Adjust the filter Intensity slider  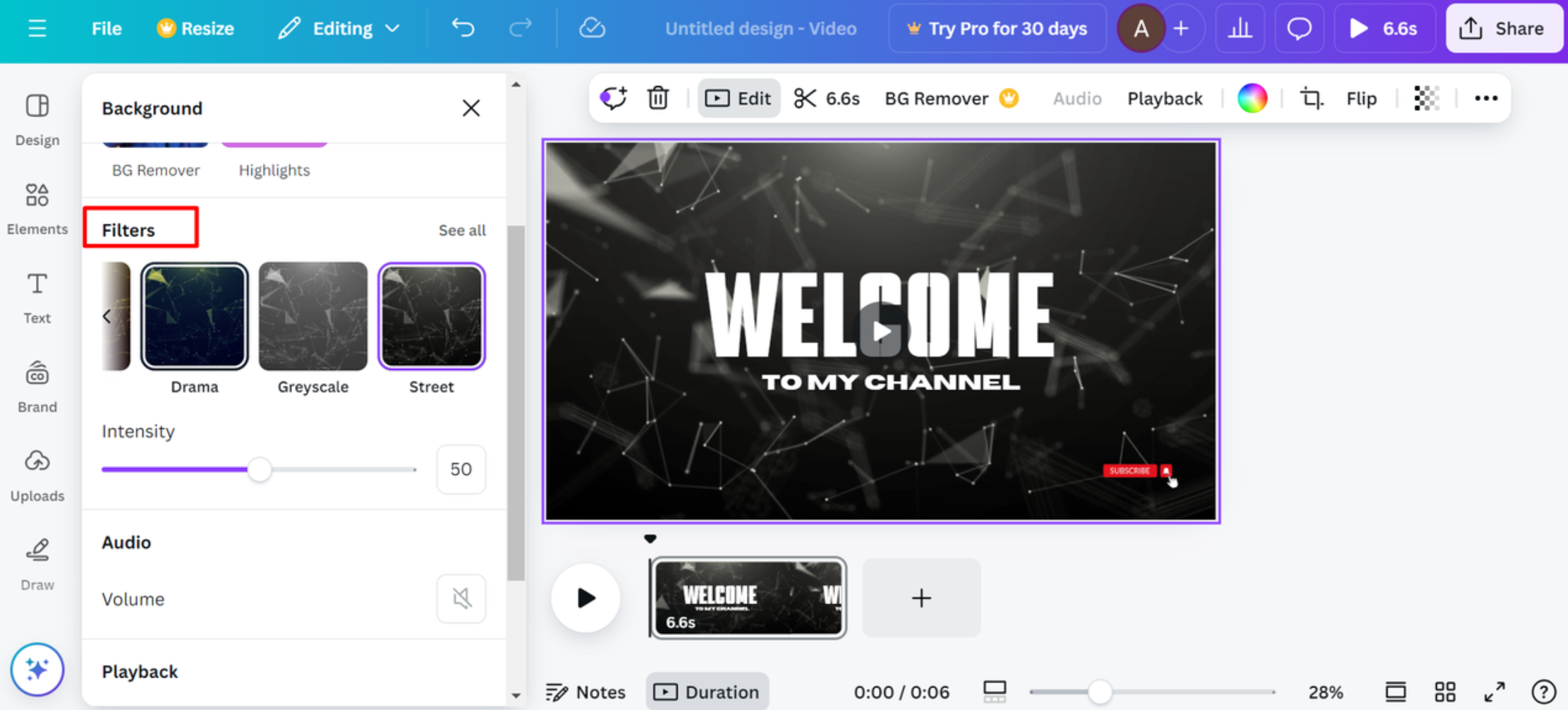coord(260,469)
